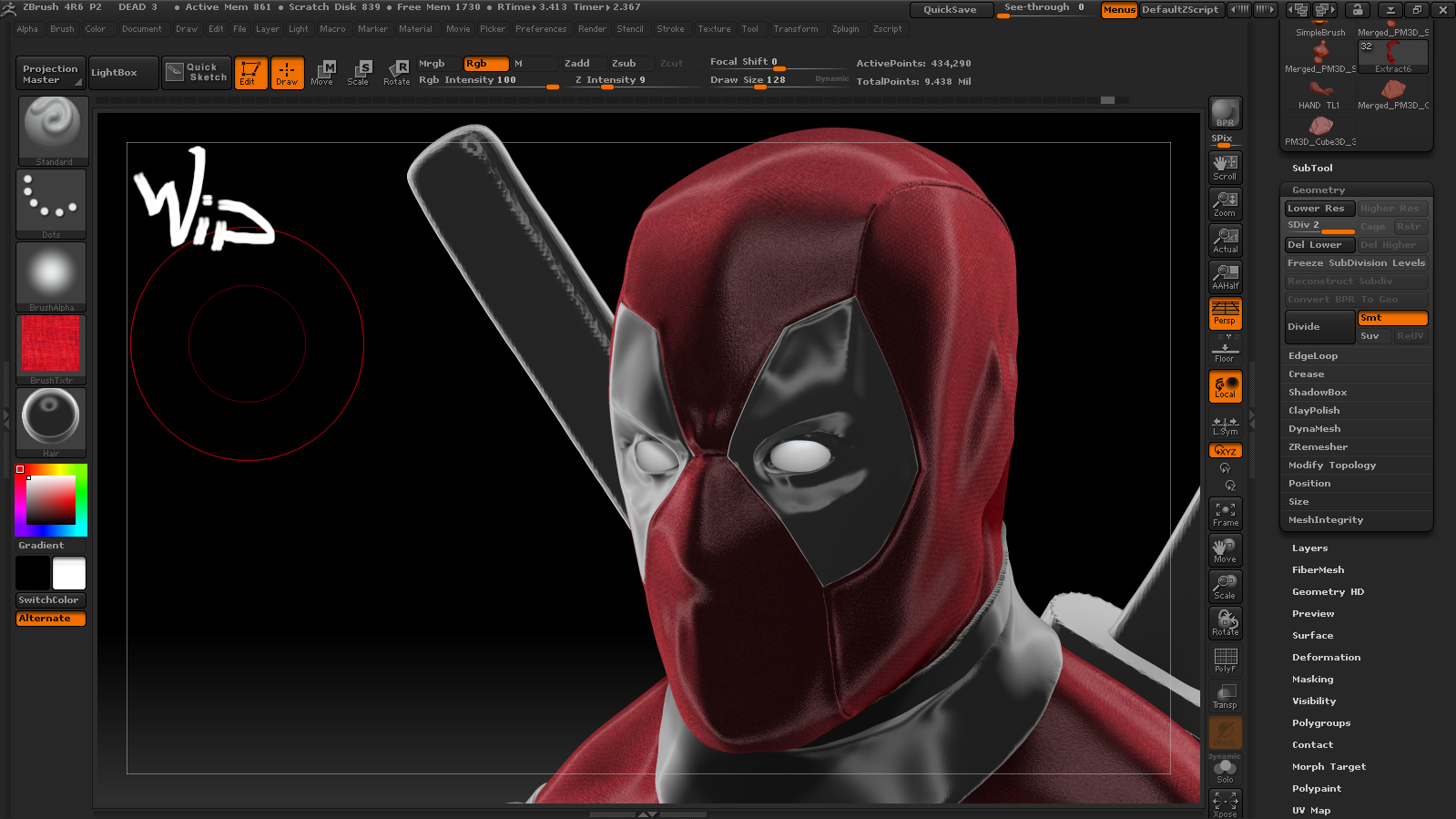The width and height of the screenshot is (1456, 819).
Task: Click Lower Res in Geometry
Action: pos(1319,209)
